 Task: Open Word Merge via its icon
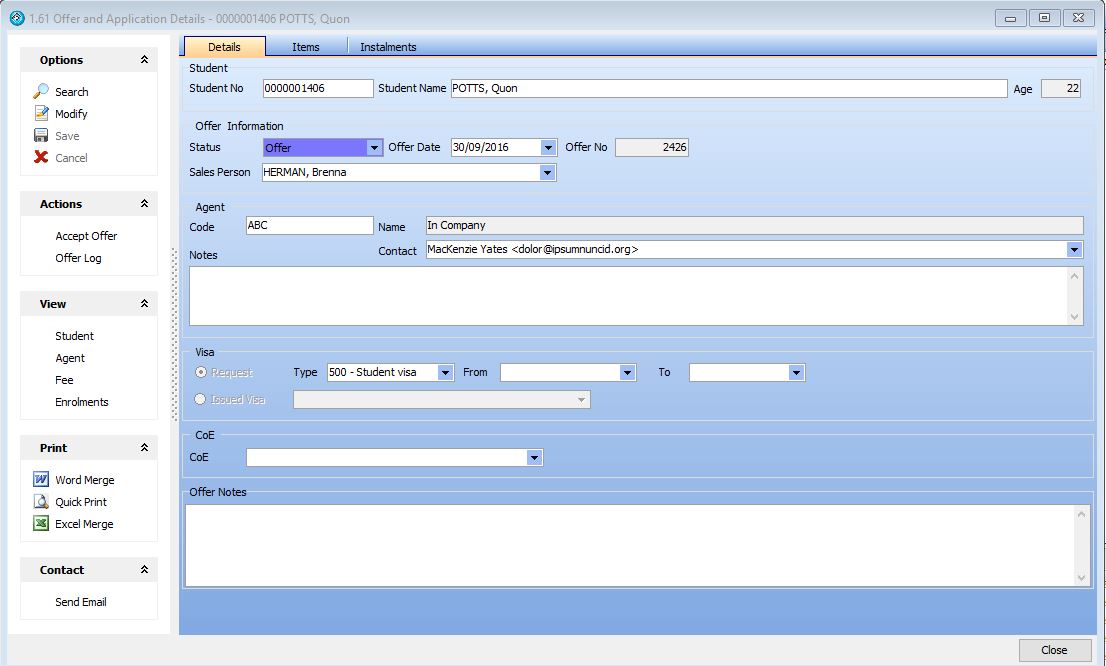tap(41, 479)
